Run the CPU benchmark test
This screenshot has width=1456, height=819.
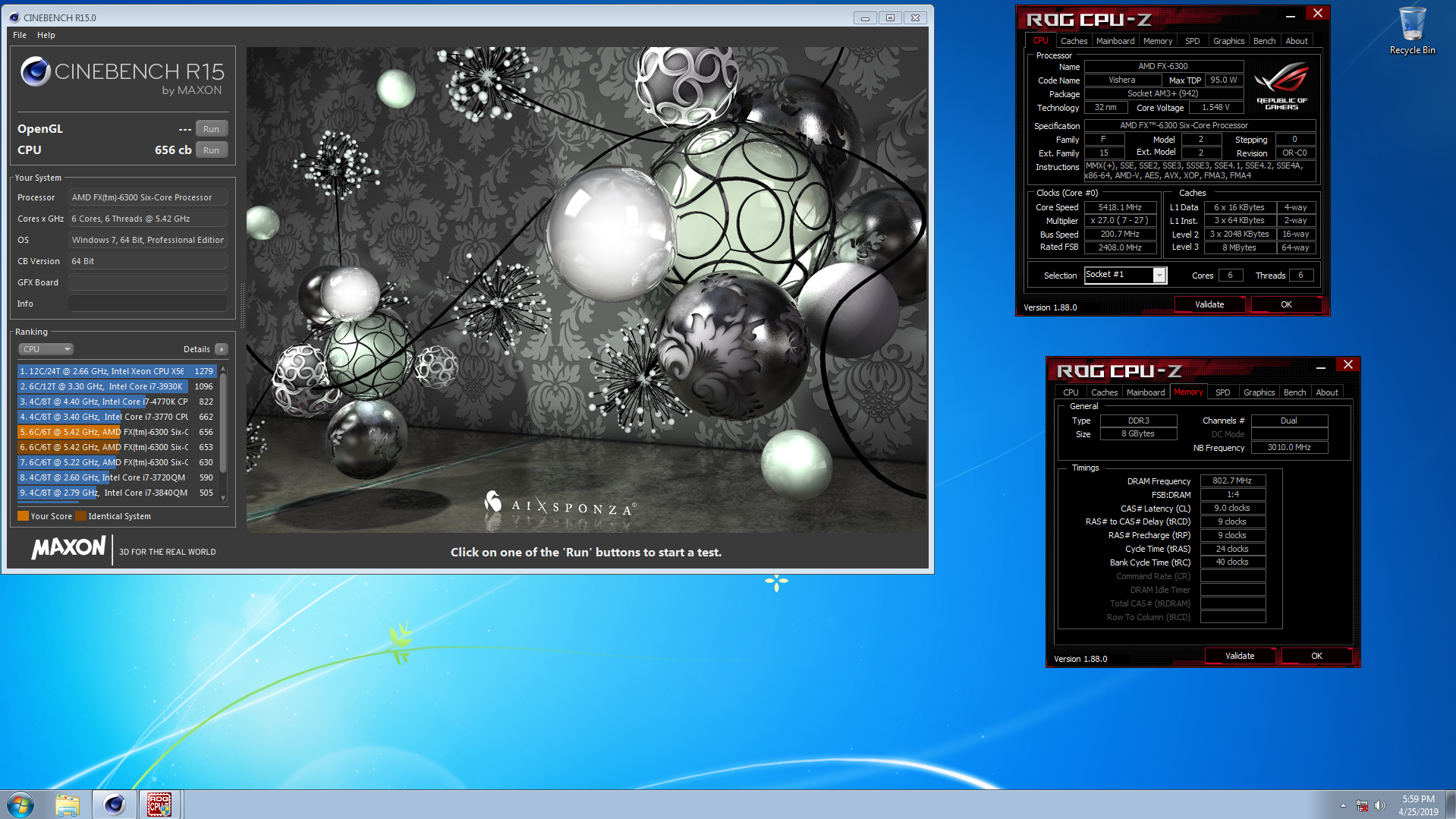click(x=211, y=150)
